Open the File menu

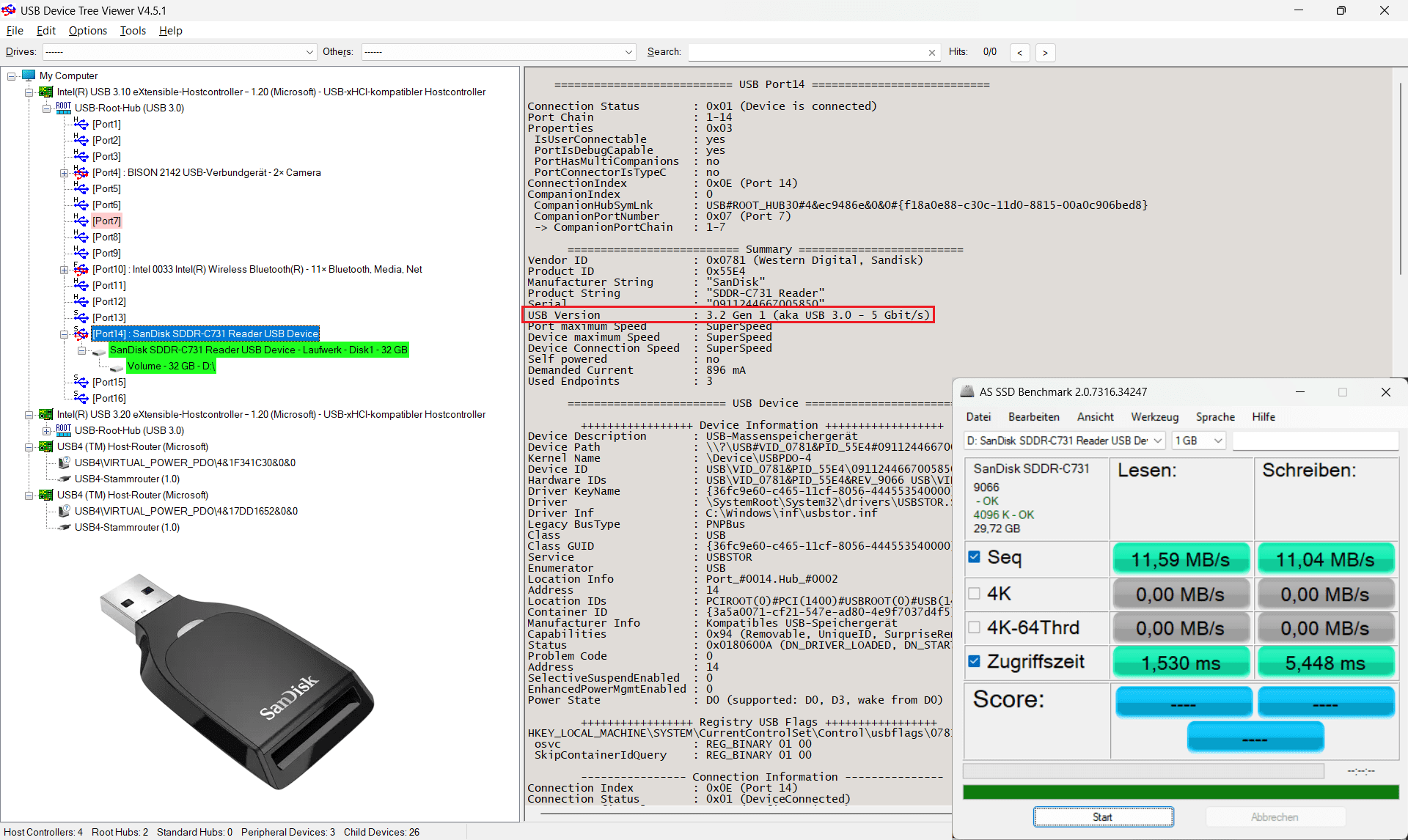click(15, 31)
